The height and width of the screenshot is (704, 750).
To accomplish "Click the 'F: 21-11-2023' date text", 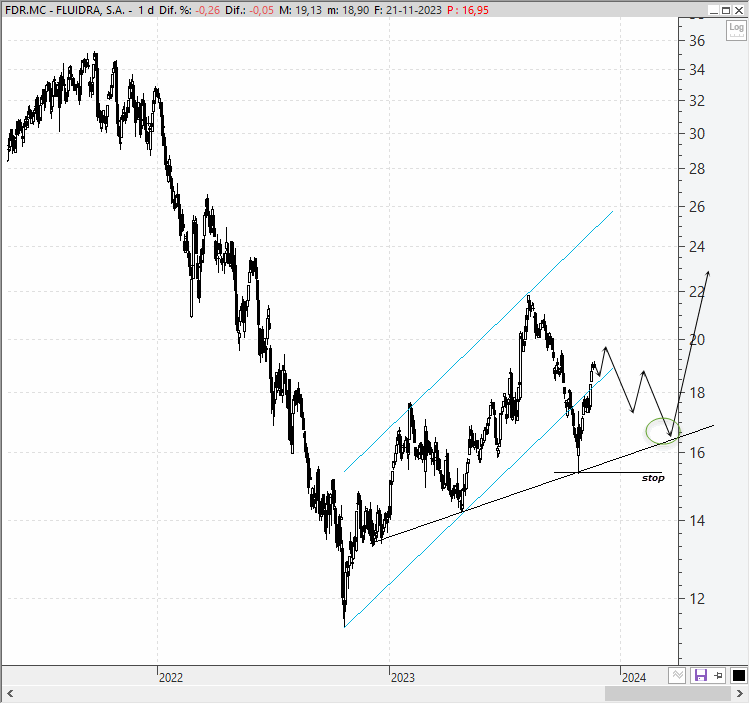I will pyautogui.click(x=408, y=10).
